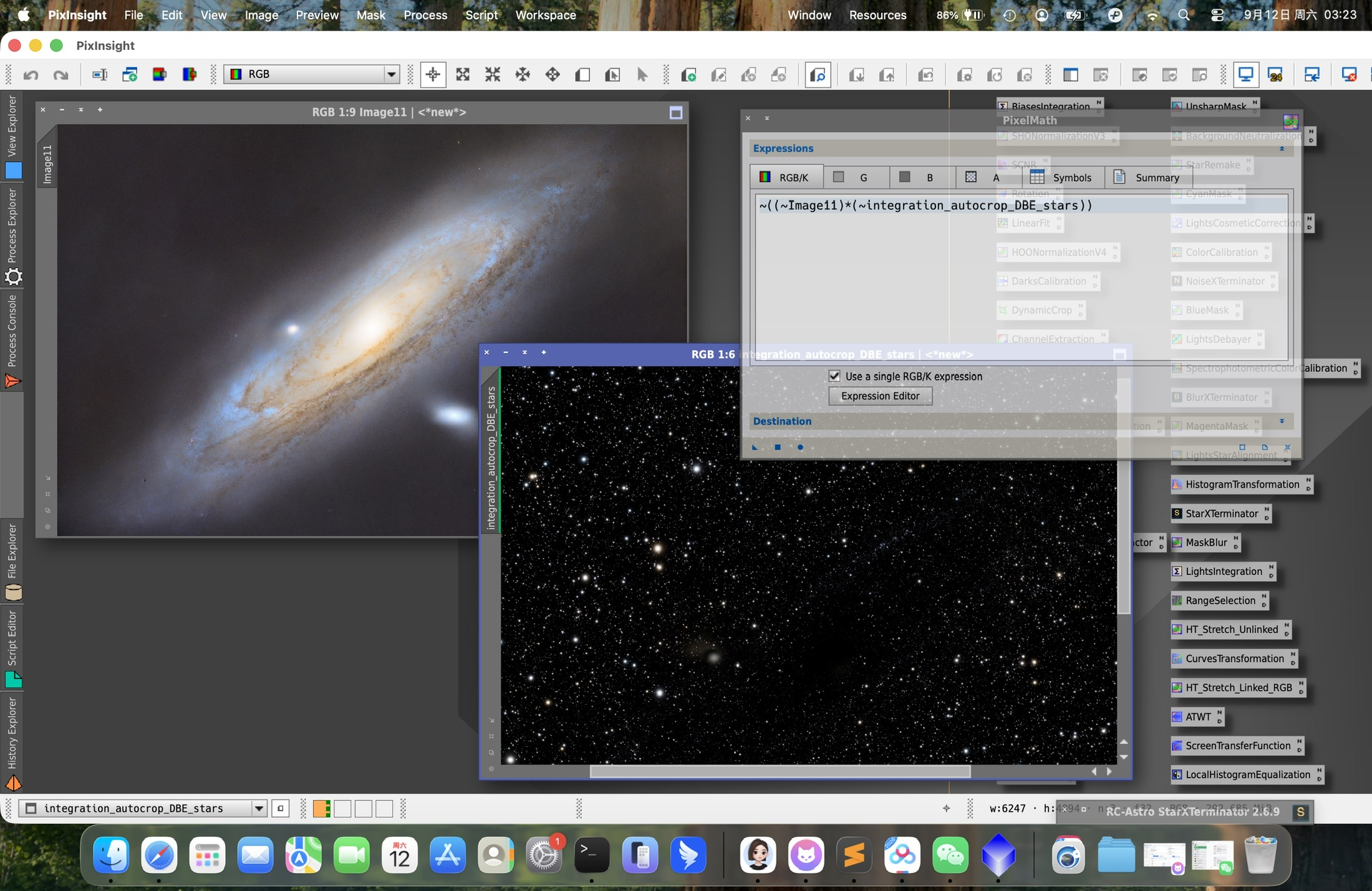Screen dimensions: 1372x891
Task: Click the HT_Stretch_Linked_RGB process icon
Action: pyautogui.click(x=1238, y=688)
